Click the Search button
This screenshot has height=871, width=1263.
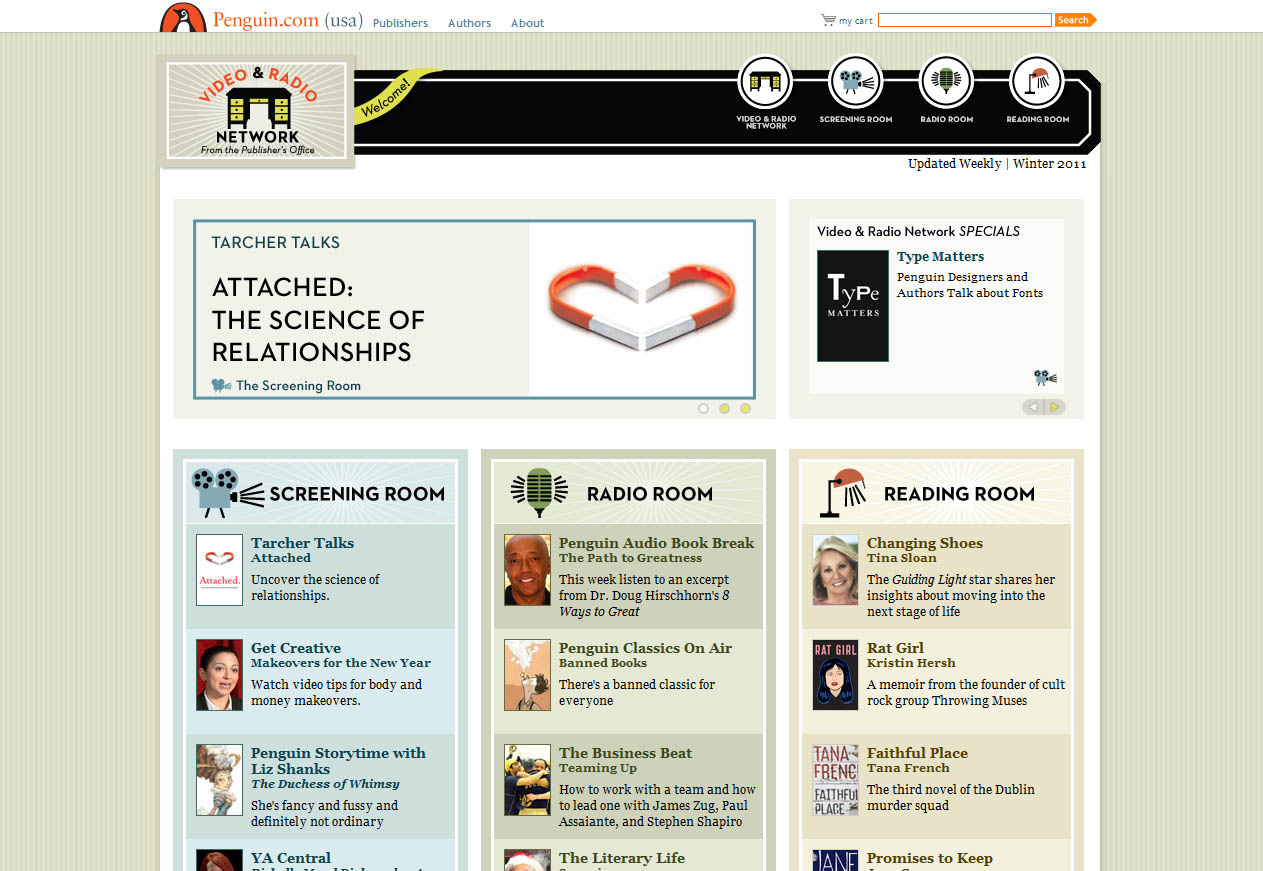tap(1076, 20)
